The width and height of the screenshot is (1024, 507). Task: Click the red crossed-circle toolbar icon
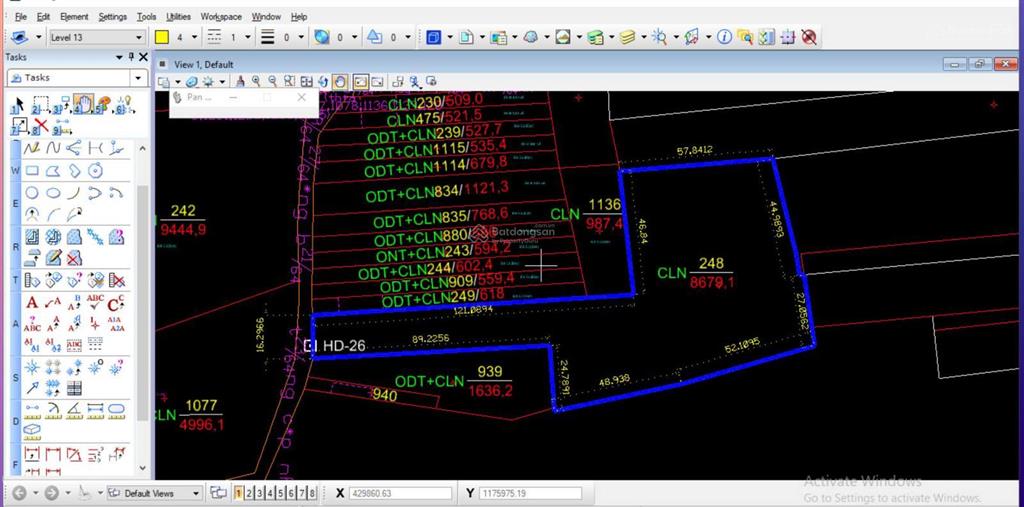tap(809, 37)
